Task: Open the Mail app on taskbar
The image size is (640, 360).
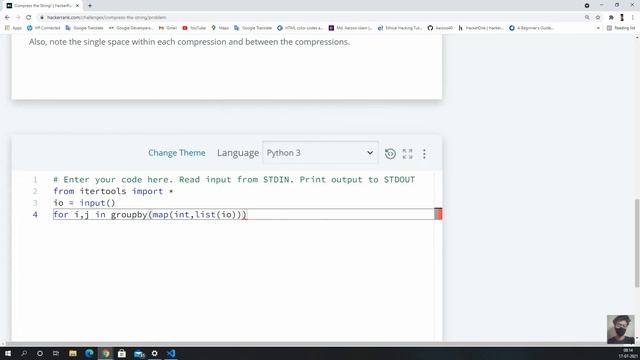Action: point(139,353)
